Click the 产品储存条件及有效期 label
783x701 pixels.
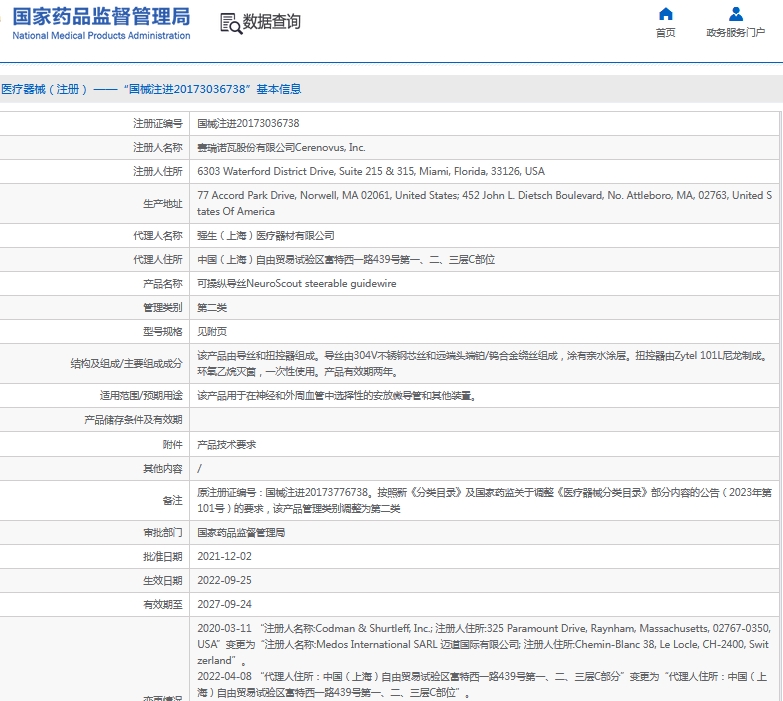(x=133, y=419)
